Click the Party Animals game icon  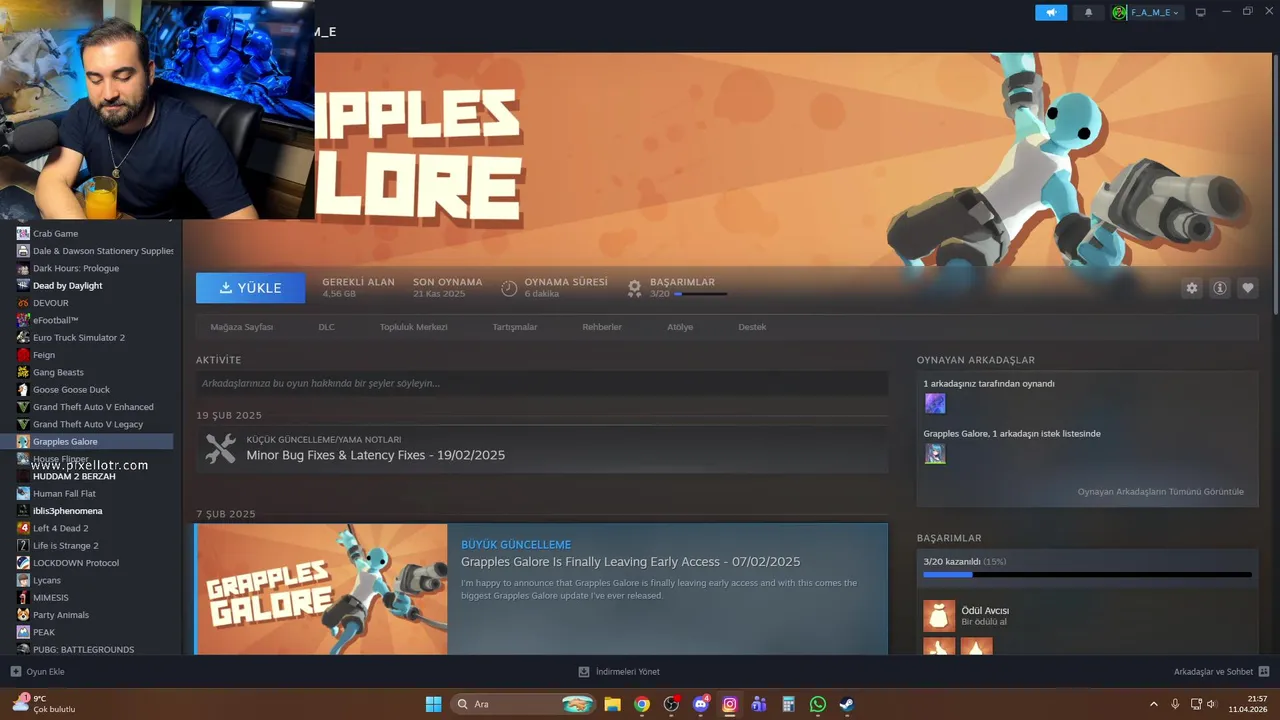23,615
